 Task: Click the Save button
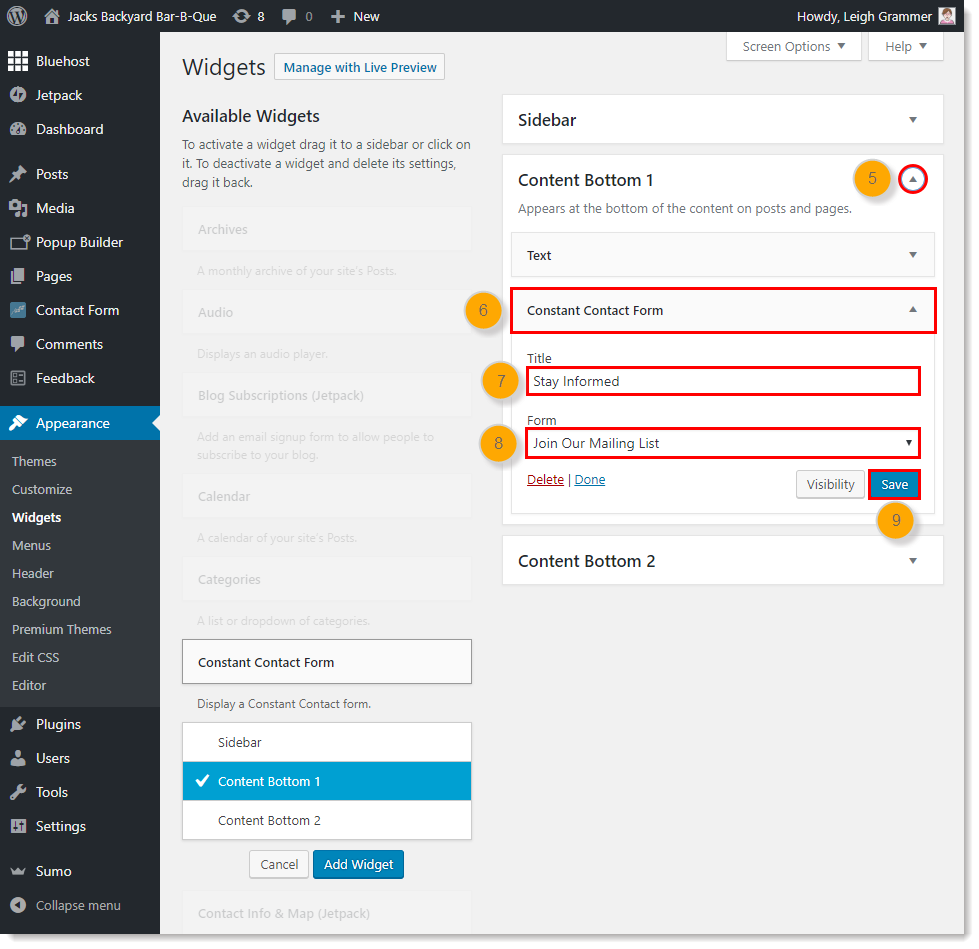pos(894,484)
